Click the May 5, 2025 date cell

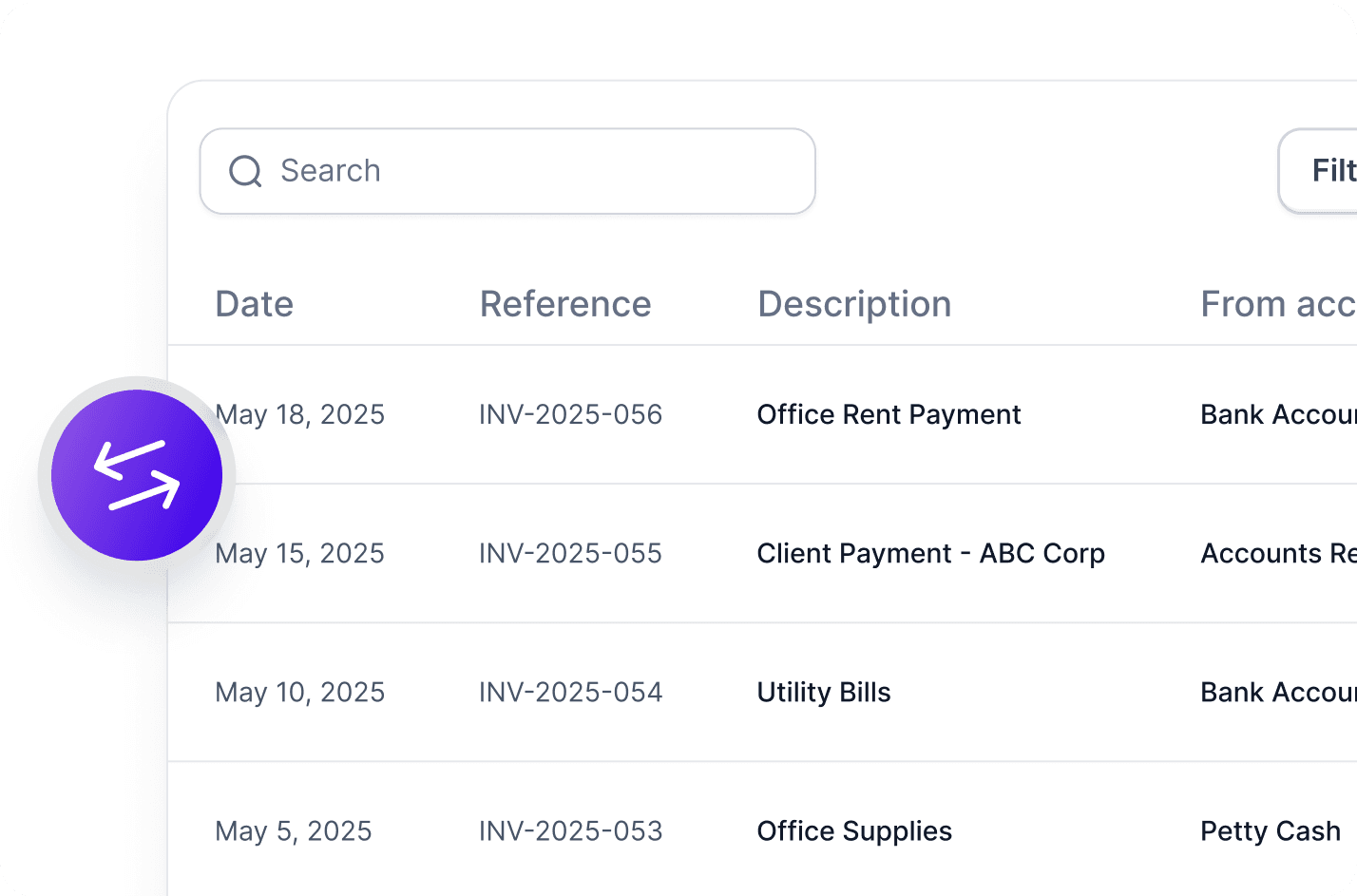click(294, 830)
